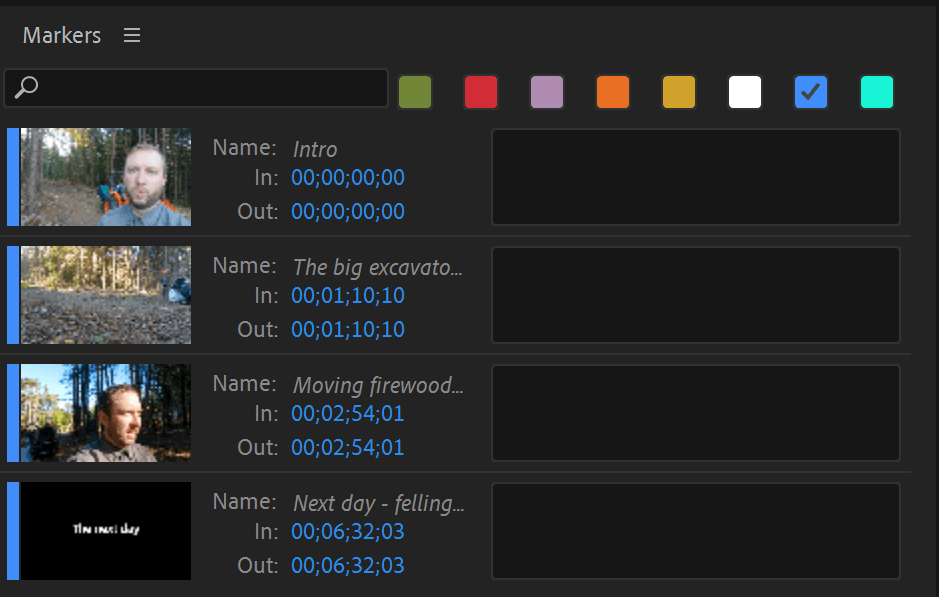Click Out timecode 00;01;10;10 of excavator marker
Viewport: 939px width, 597px height.
pos(347,329)
